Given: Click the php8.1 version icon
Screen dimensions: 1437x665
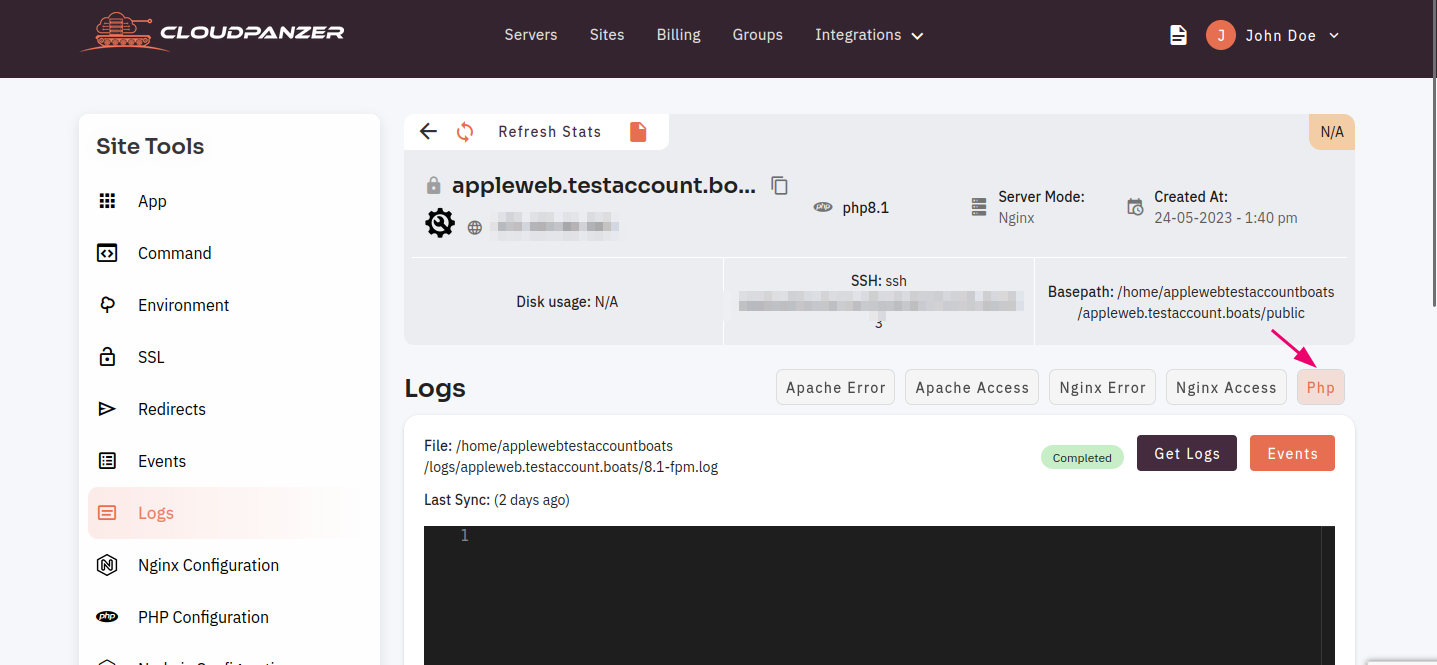Looking at the screenshot, I should pyautogui.click(x=823, y=207).
